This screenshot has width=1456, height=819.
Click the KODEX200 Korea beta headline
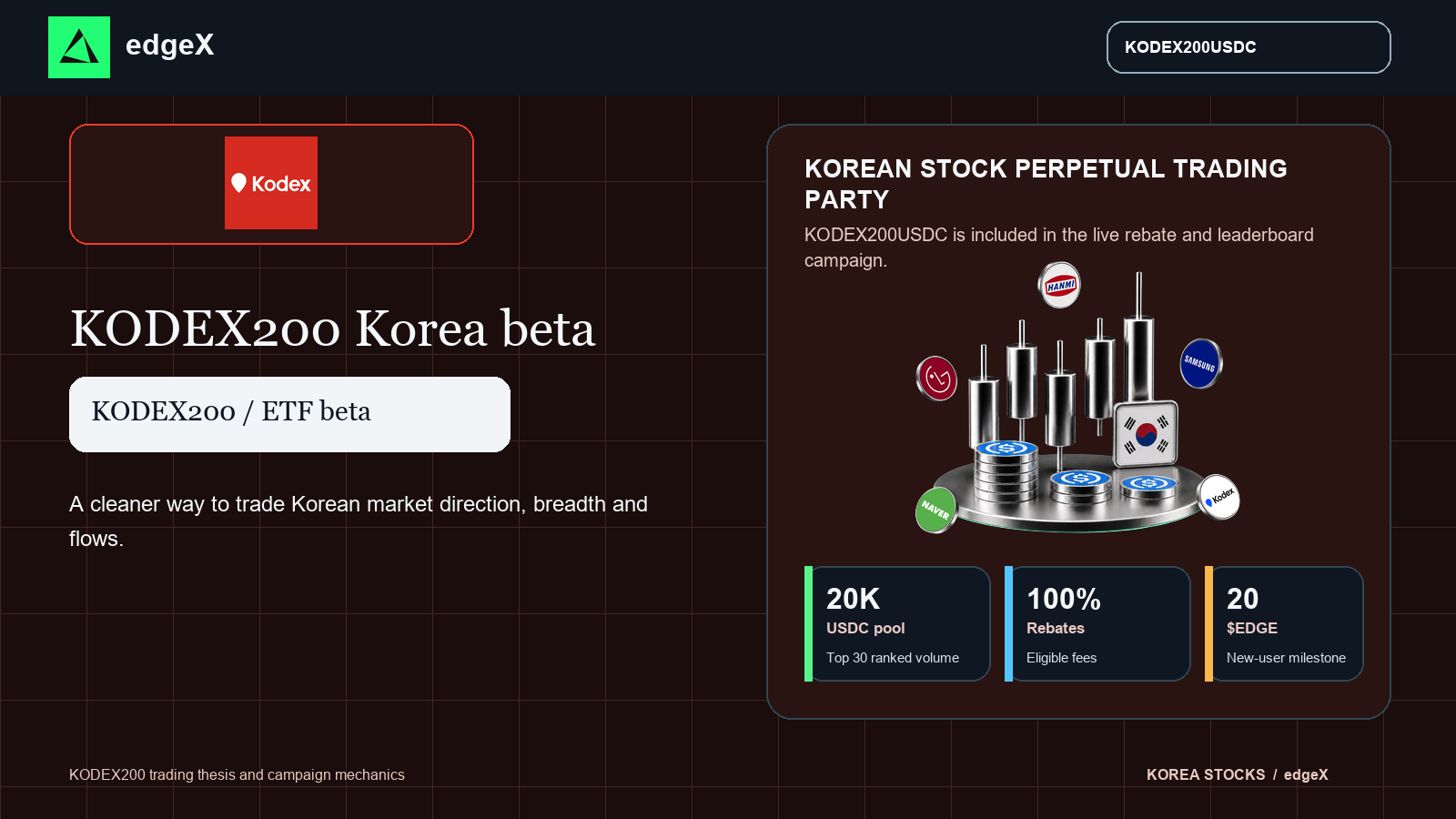[333, 329]
